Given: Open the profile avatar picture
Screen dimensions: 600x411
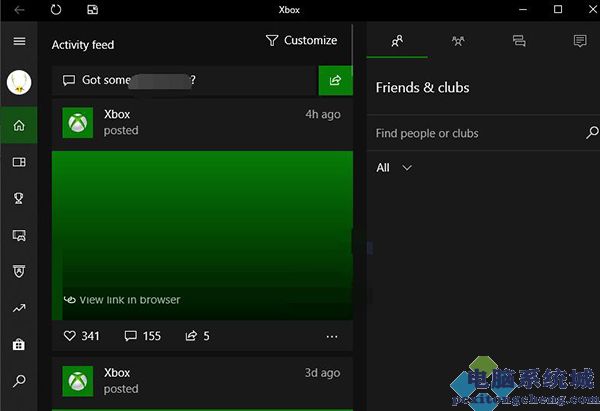Looking at the screenshot, I should point(19,82).
